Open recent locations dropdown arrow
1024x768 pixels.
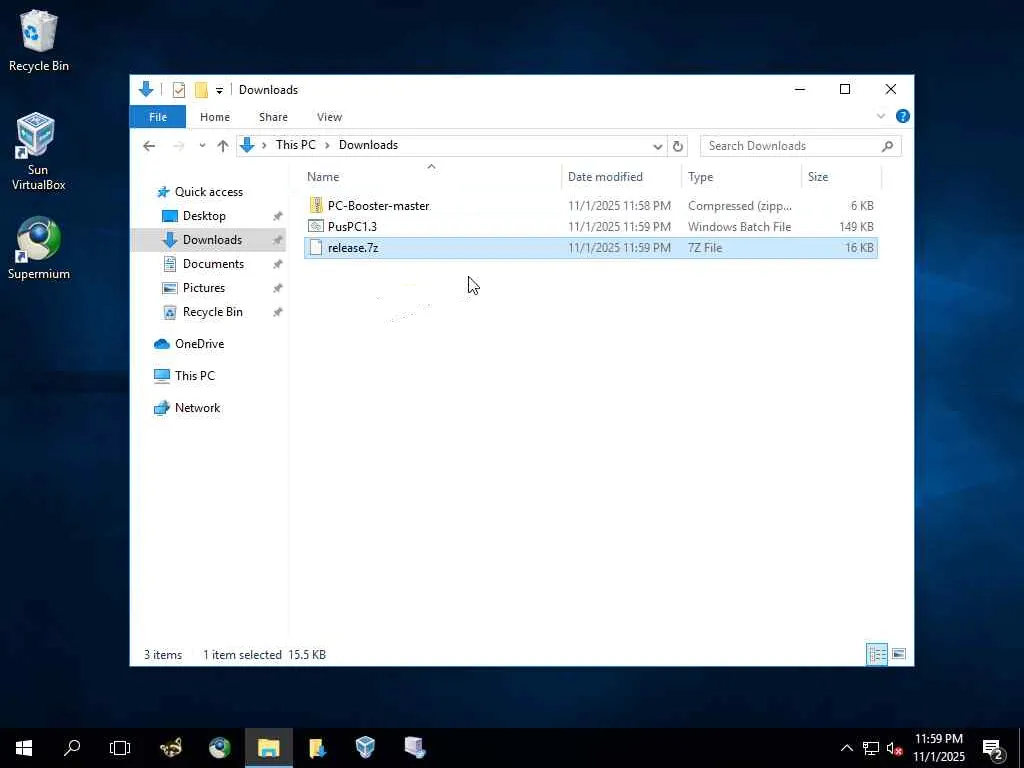(x=202, y=146)
